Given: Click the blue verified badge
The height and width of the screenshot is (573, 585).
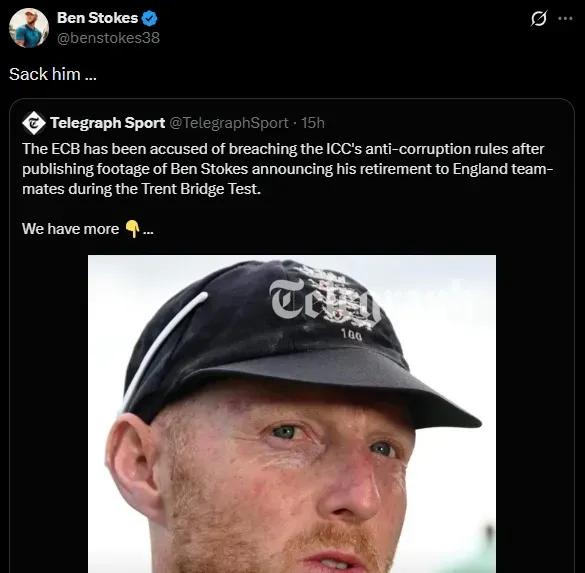Looking at the screenshot, I should click(x=150, y=18).
